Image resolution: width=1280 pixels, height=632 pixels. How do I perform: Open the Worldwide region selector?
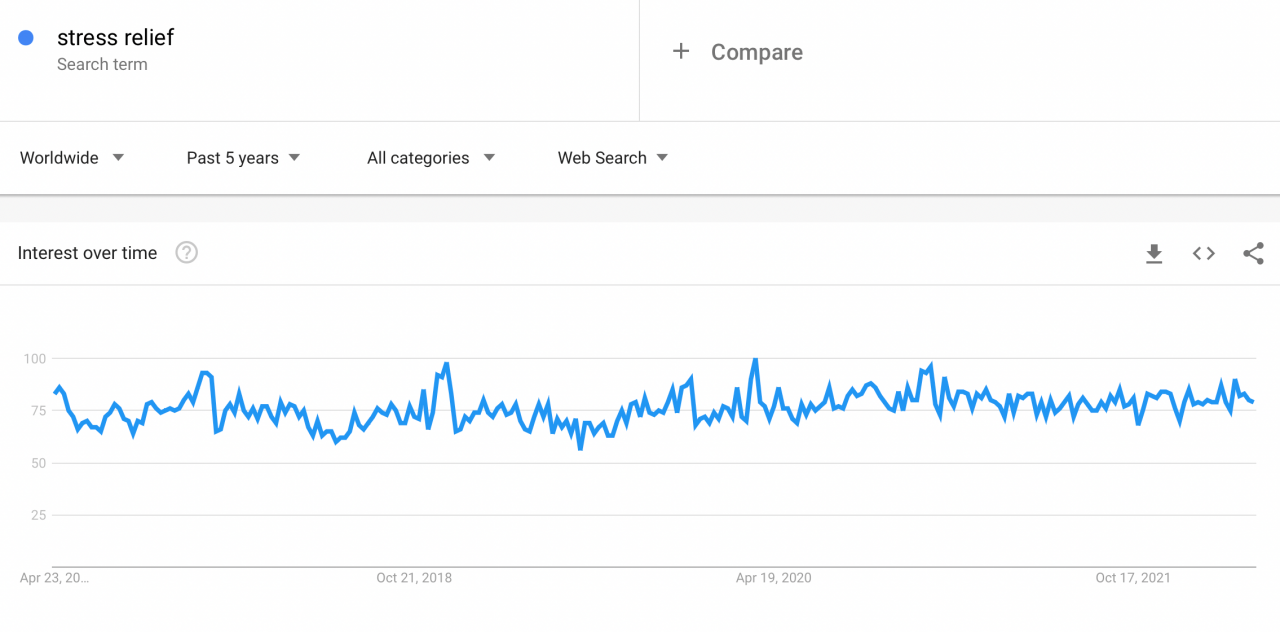58,157
